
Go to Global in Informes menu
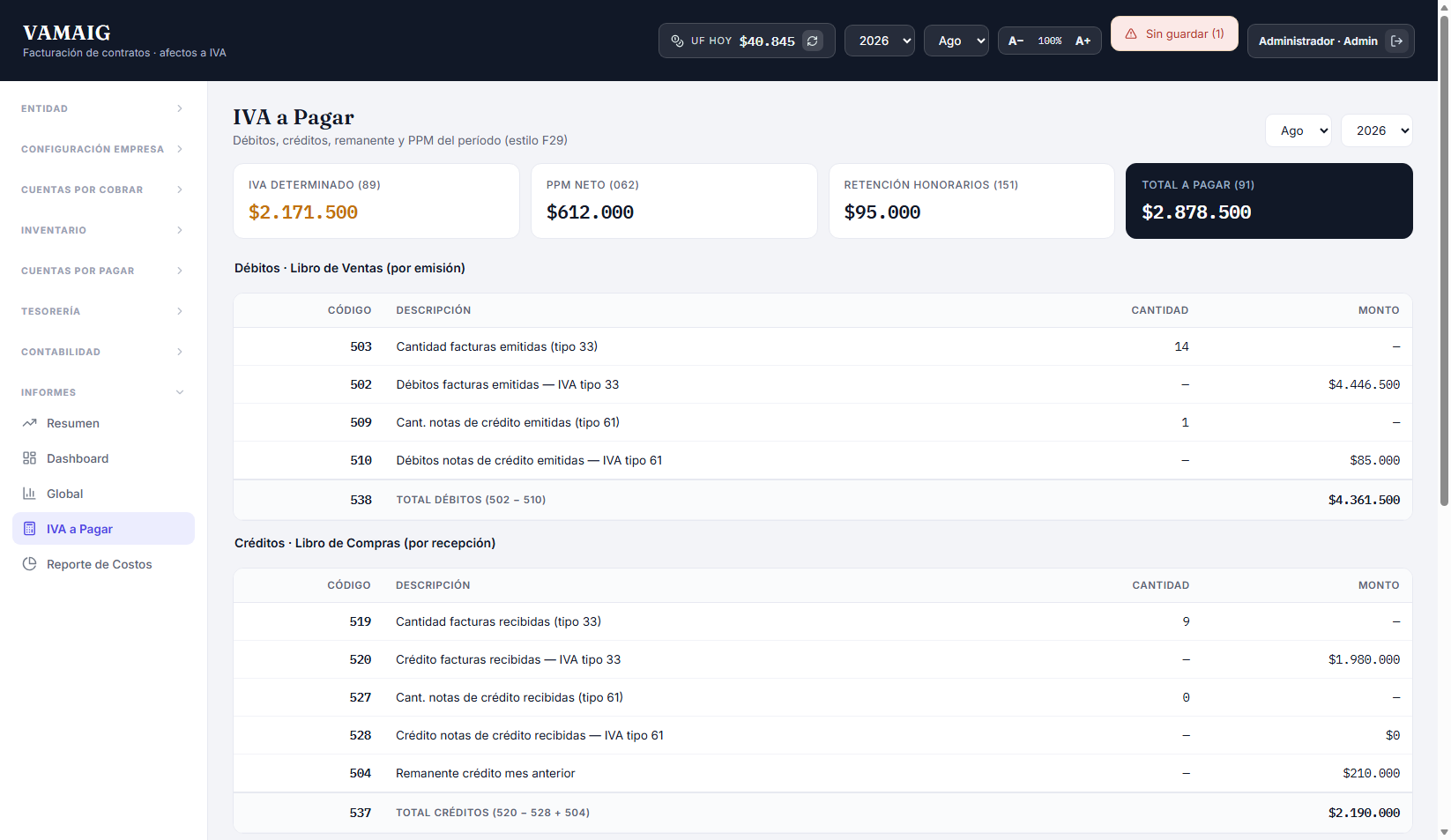click(103, 494)
